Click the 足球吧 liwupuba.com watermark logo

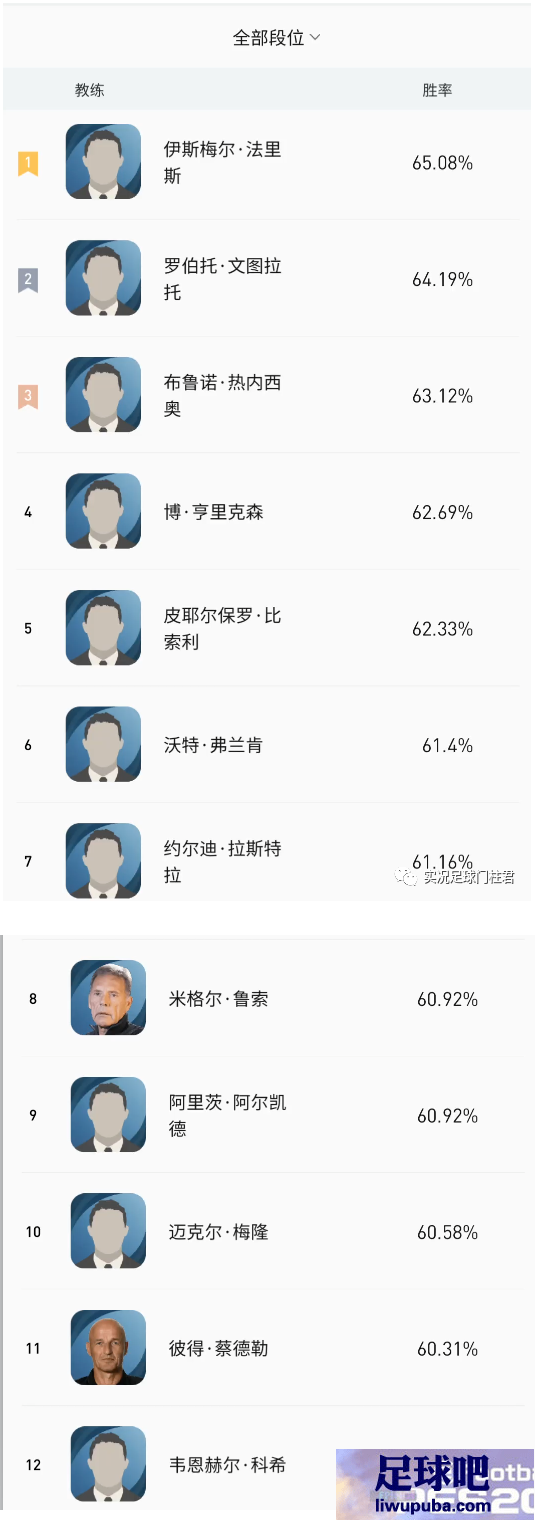pos(435,1485)
